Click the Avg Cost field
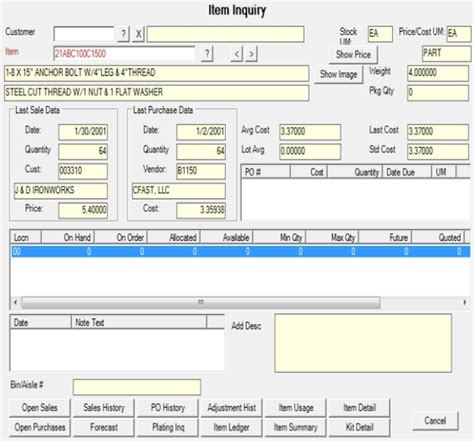This screenshot has height=441, width=474. (310, 132)
